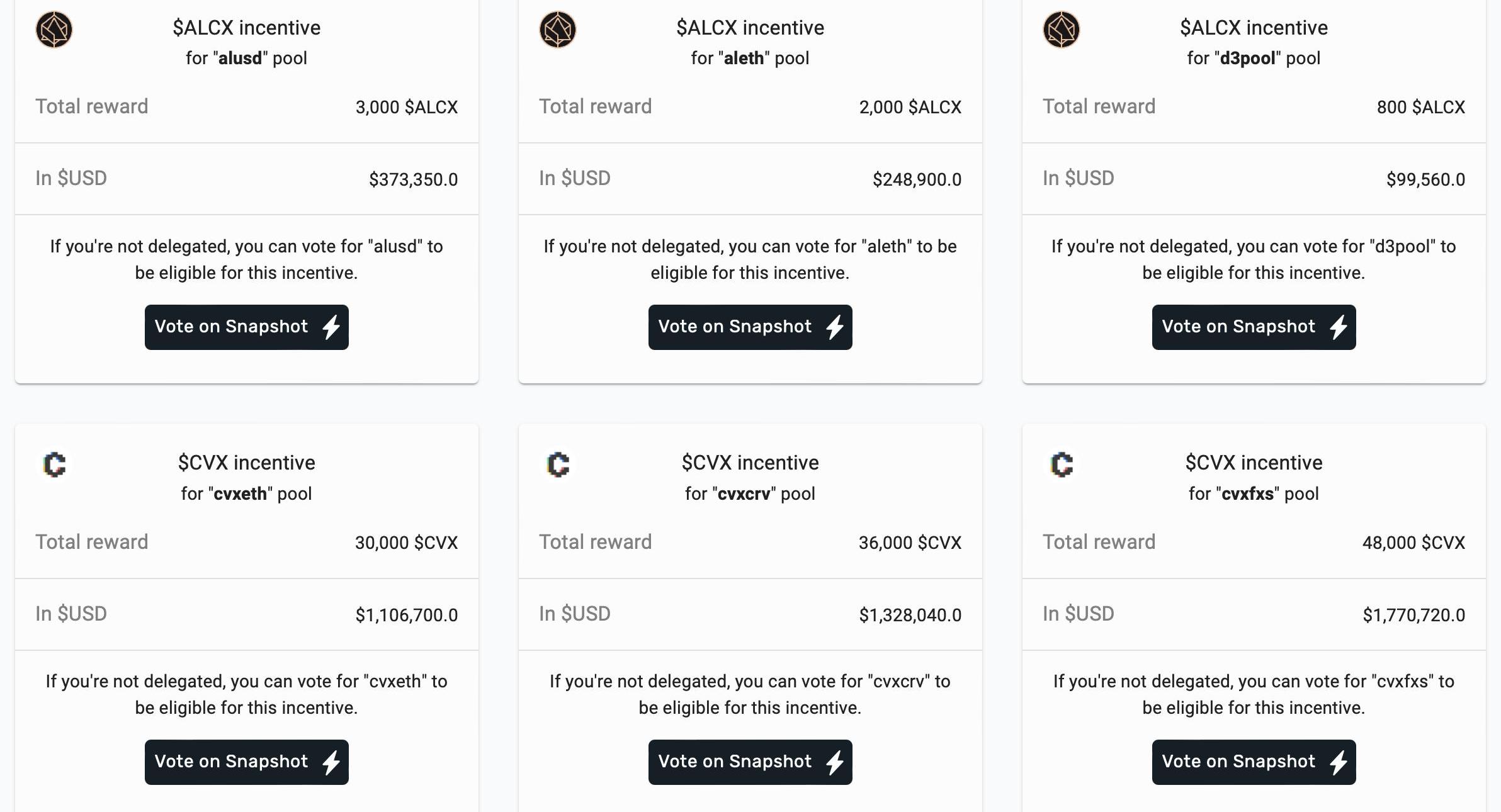Vote on Snapshot for the cvxeth pool
1501x812 pixels.
(x=246, y=762)
